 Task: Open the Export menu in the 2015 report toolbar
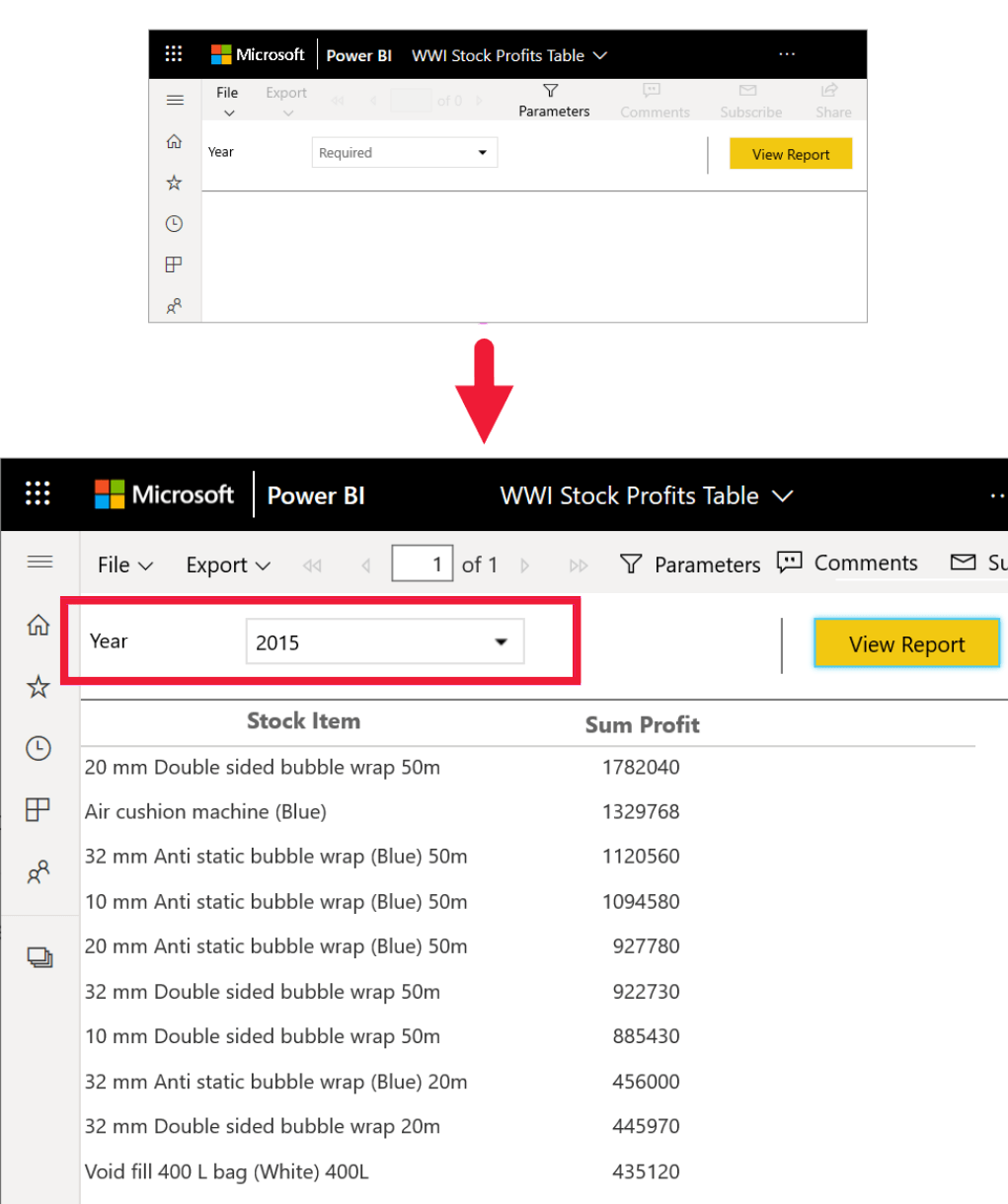point(228,565)
